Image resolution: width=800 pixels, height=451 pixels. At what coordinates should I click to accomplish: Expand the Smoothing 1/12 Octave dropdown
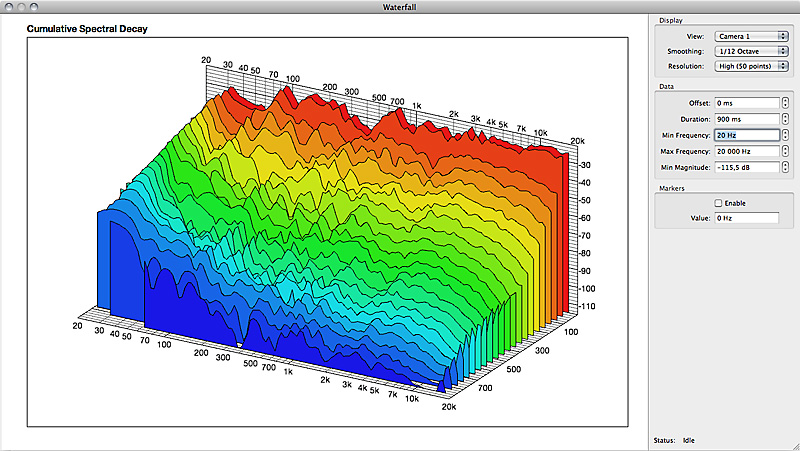point(751,51)
